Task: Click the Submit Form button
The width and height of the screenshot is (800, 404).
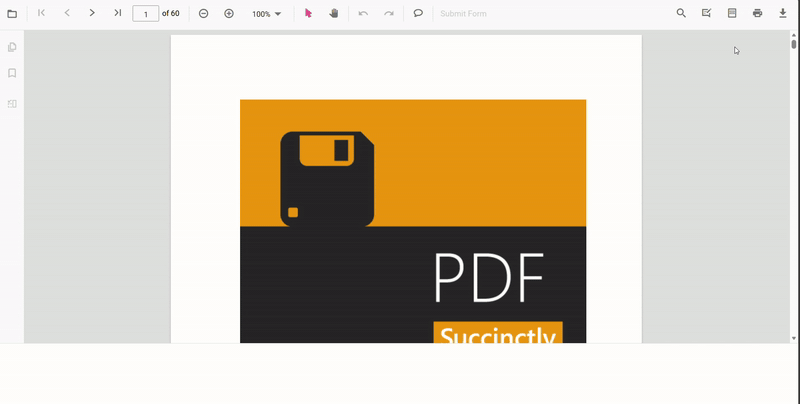Action: click(x=463, y=14)
